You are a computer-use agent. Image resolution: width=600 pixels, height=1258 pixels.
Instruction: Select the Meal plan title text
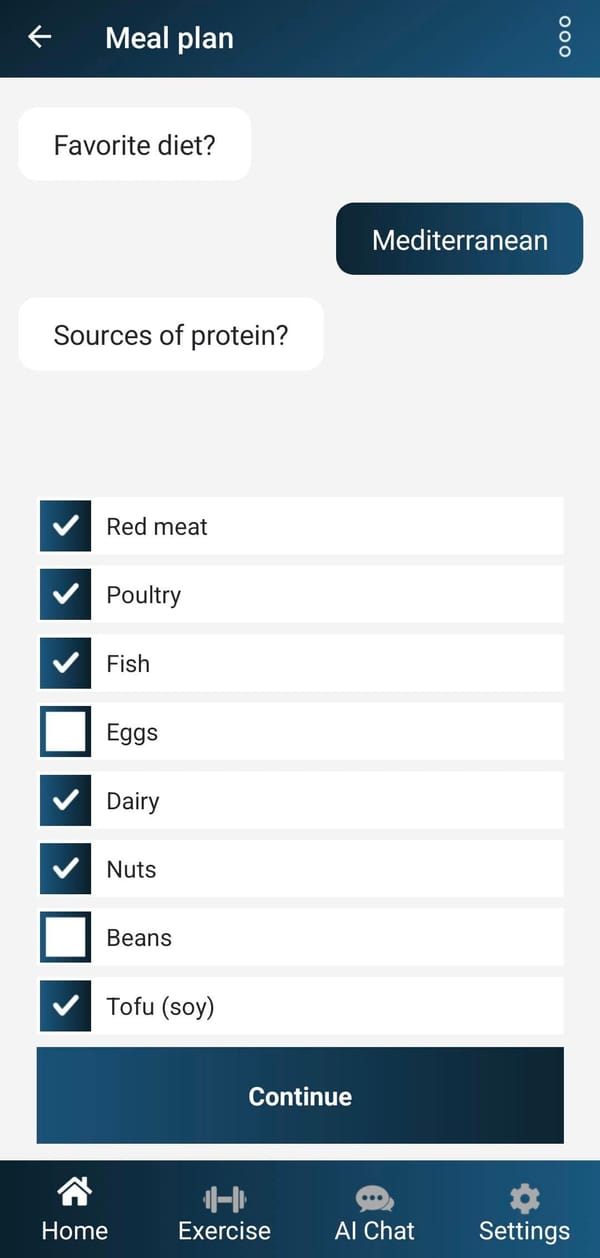[x=169, y=37]
